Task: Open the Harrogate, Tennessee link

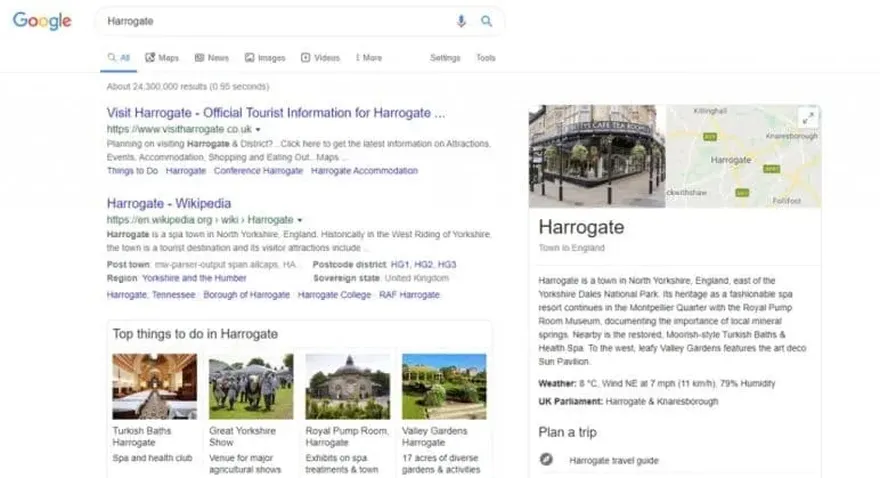Action: 151,295
